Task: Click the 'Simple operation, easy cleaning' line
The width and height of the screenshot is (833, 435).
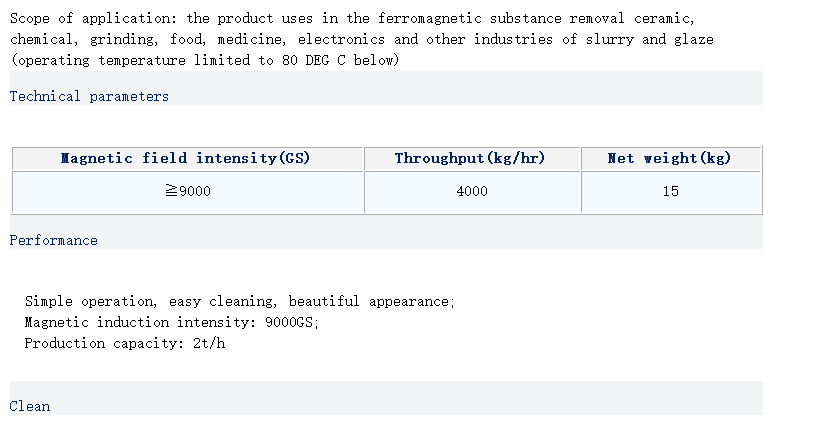Action: click(150, 301)
